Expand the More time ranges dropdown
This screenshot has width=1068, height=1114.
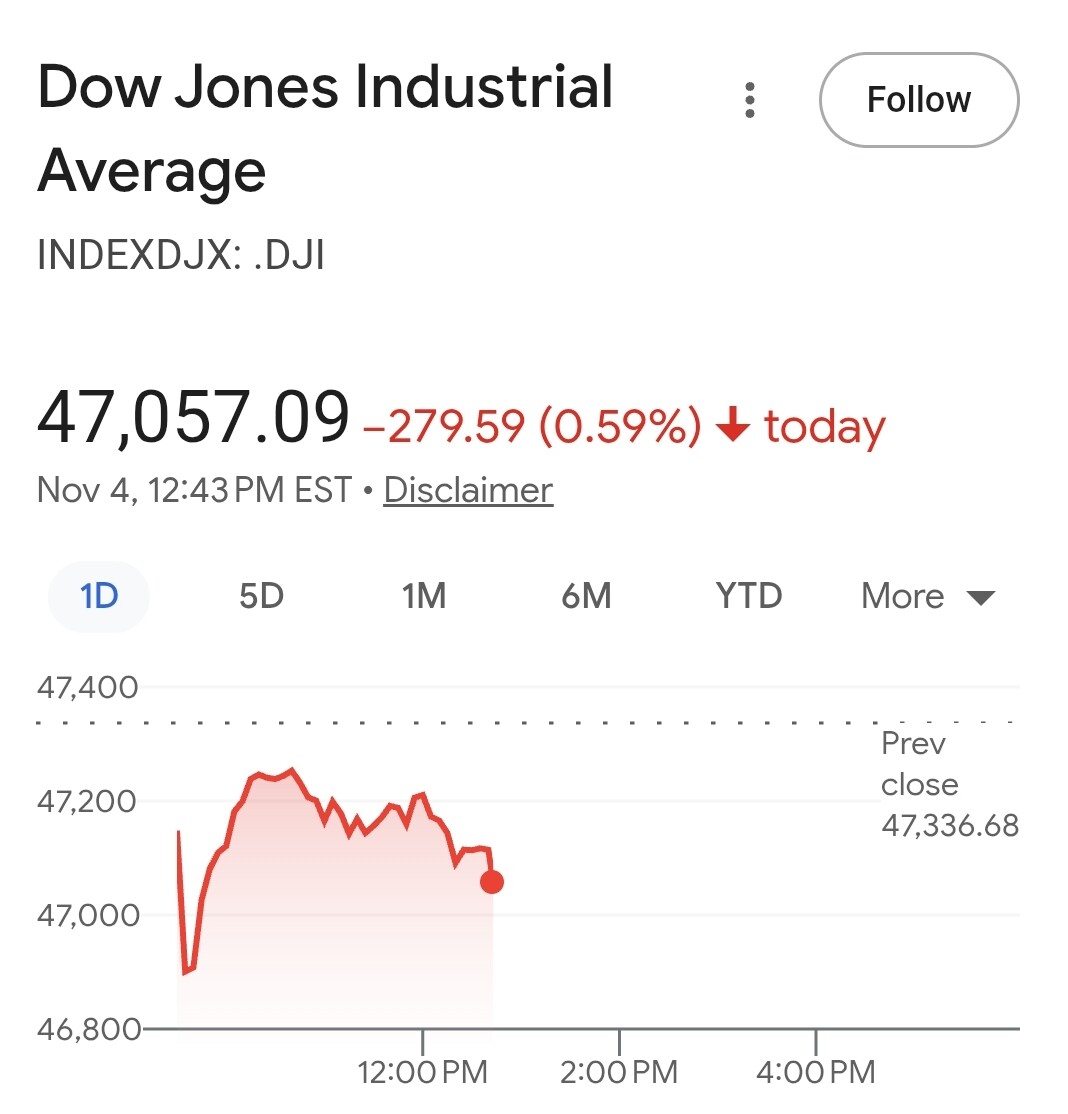click(927, 596)
